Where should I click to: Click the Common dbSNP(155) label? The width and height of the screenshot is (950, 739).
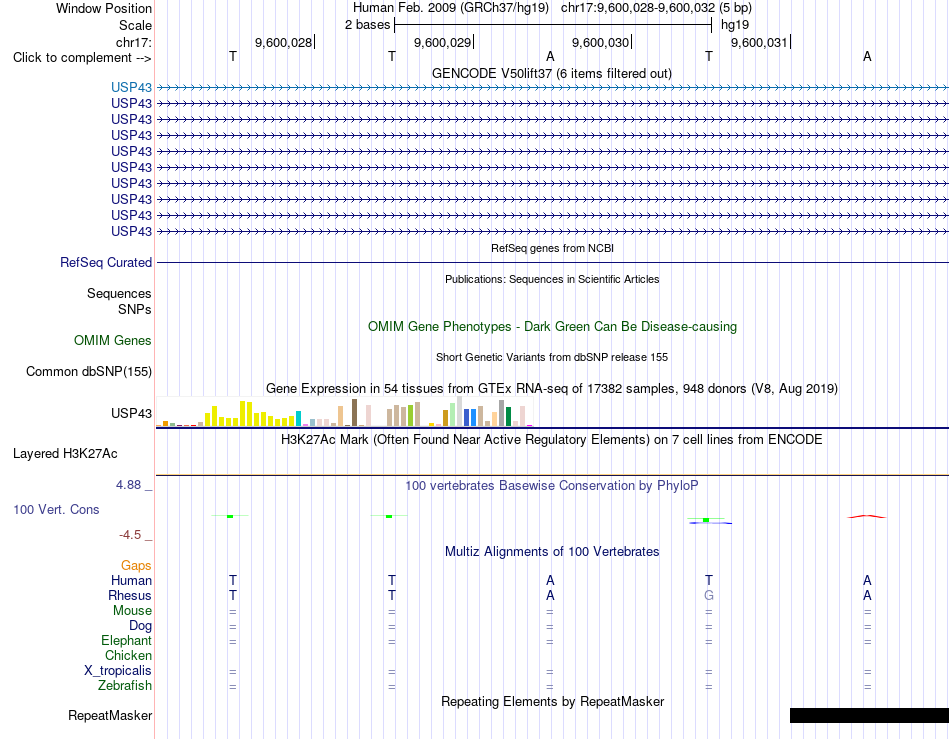[88, 371]
